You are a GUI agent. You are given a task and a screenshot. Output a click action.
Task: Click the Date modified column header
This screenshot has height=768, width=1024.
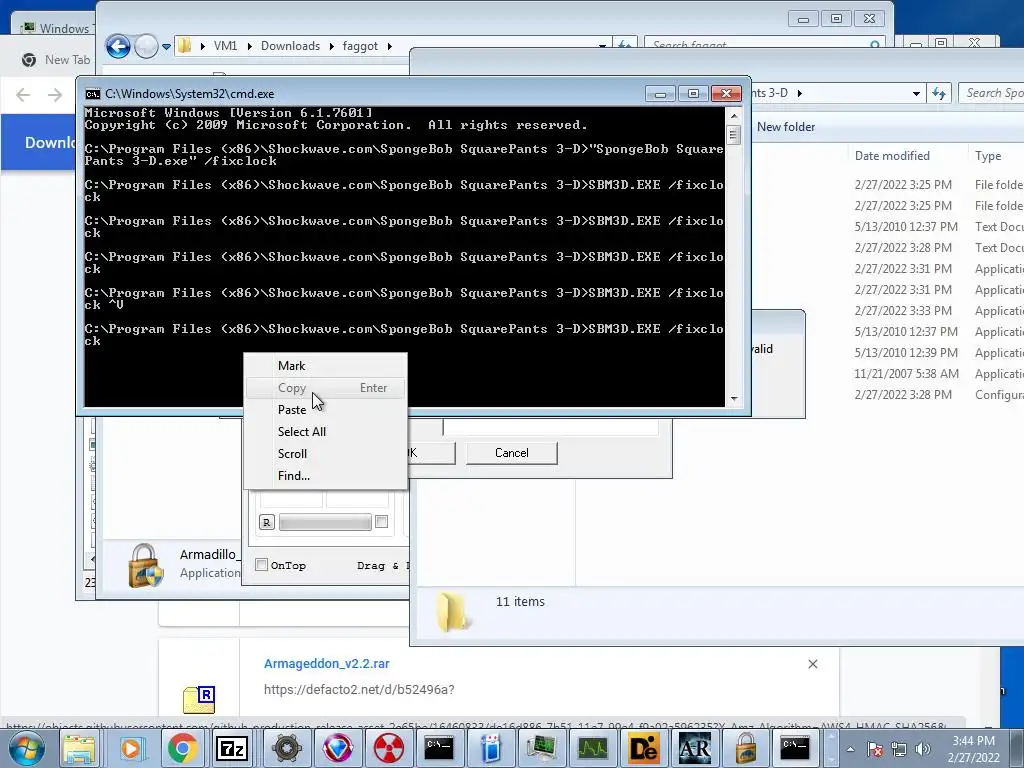(892, 155)
